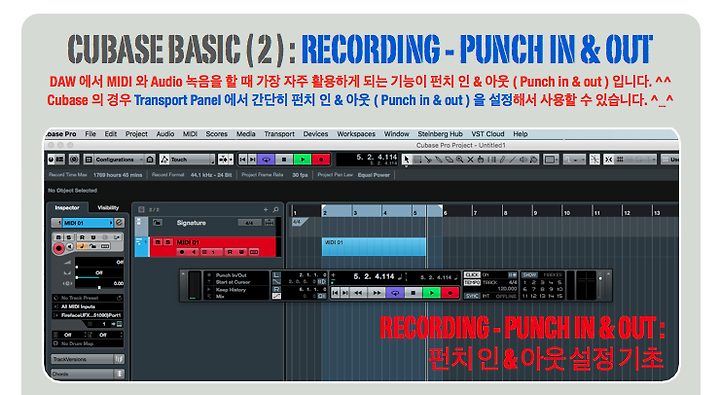Toggle Record Enable in the Inspector

click(58, 248)
